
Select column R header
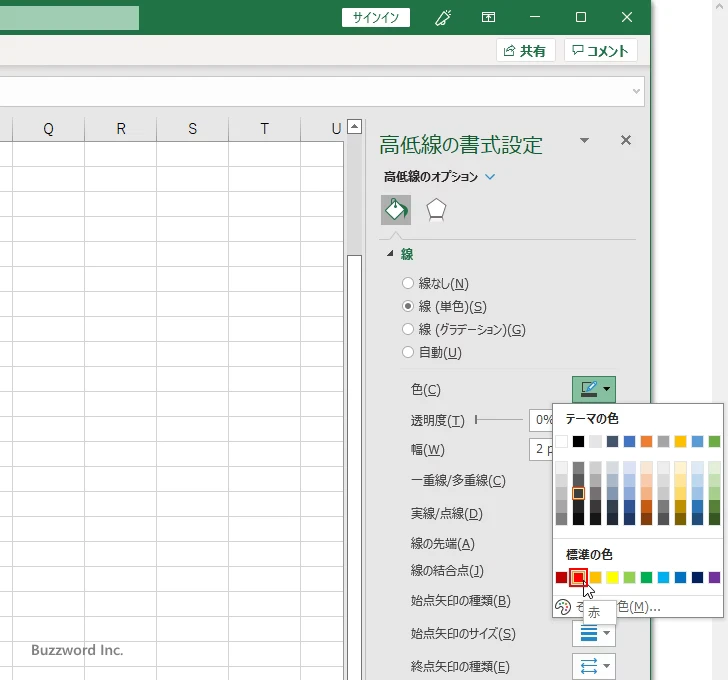coord(121,129)
